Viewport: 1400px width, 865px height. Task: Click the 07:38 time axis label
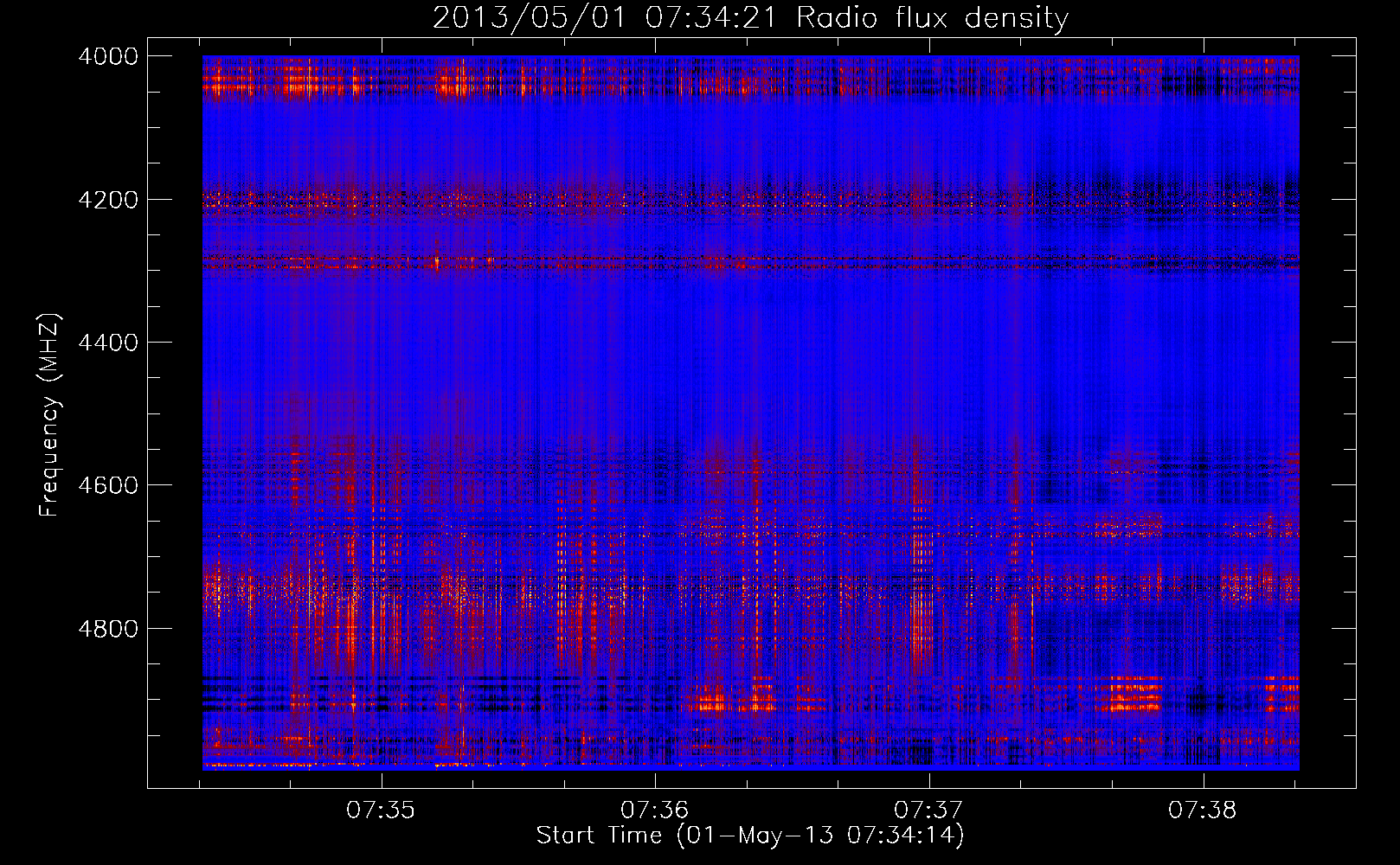coord(1203,811)
